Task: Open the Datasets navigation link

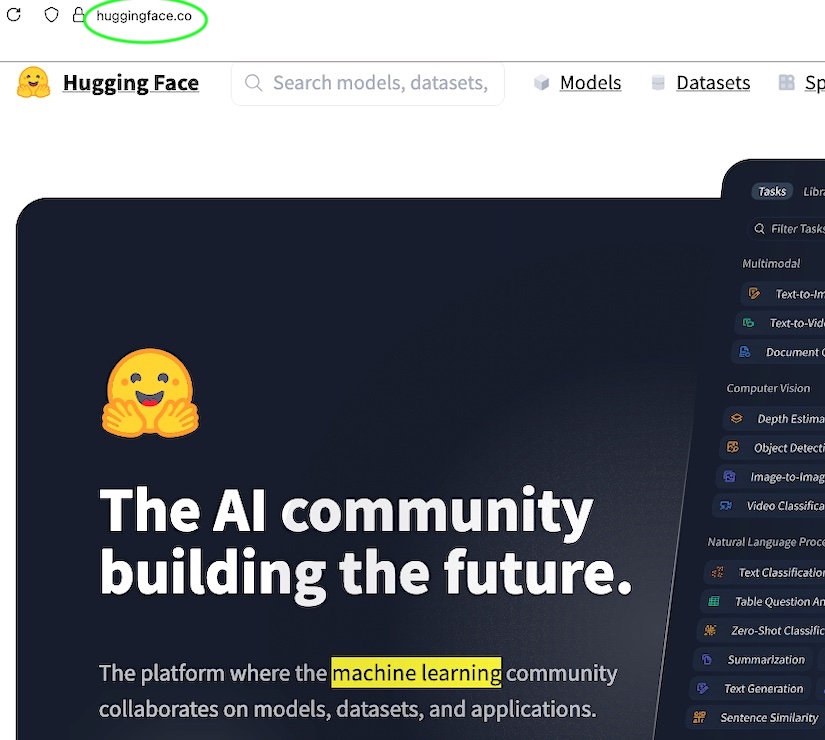Action: 713,83
